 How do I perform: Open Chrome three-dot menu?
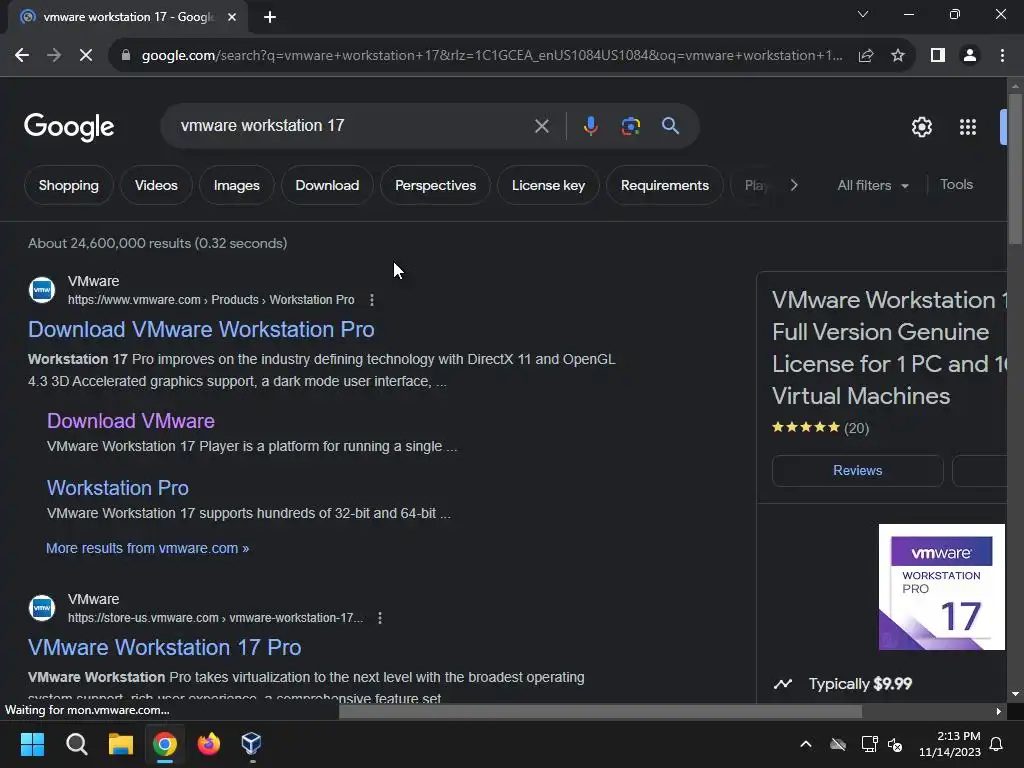click(1002, 56)
